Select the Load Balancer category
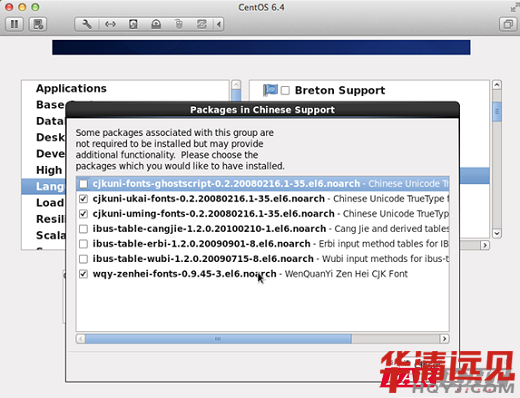520x398 pixels. click(x=44, y=203)
